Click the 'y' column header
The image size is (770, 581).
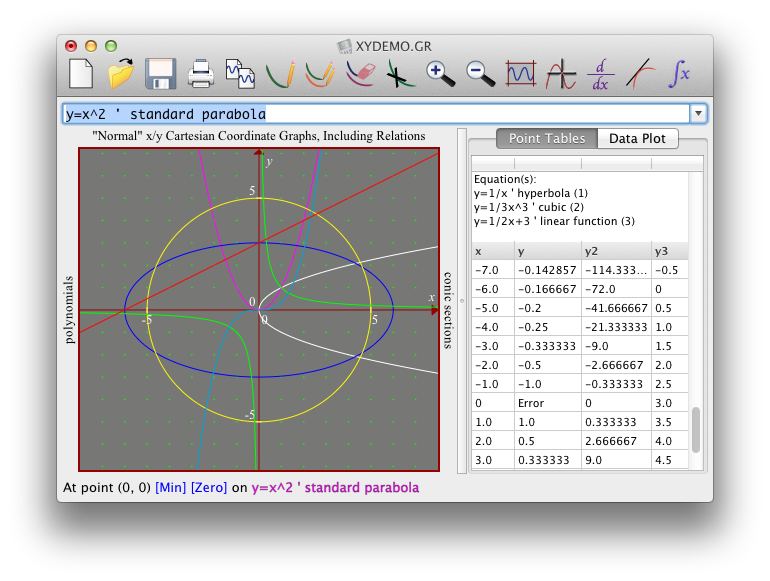click(x=548, y=251)
